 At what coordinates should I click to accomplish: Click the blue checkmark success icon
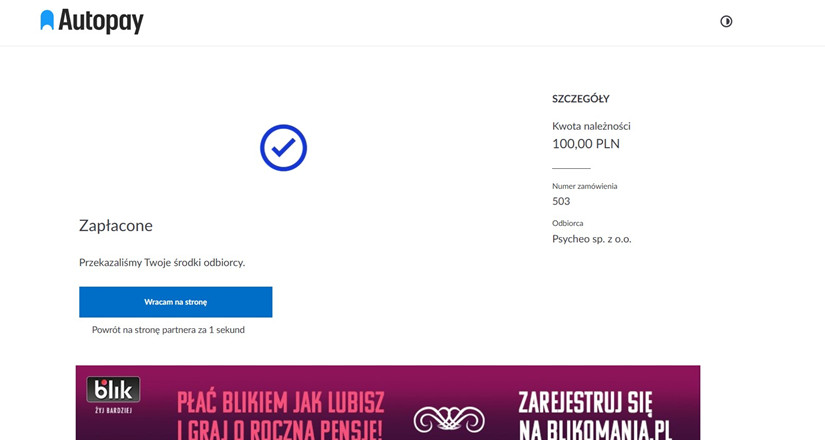pyautogui.click(x=283, y=148)
